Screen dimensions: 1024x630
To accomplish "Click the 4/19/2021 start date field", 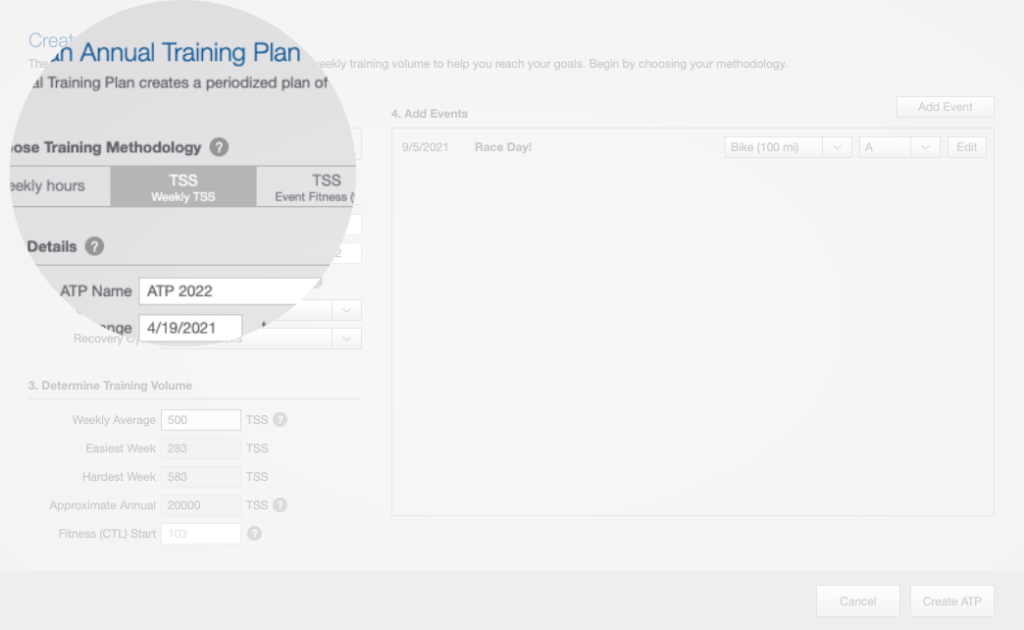I will click(x=190, y=328).
